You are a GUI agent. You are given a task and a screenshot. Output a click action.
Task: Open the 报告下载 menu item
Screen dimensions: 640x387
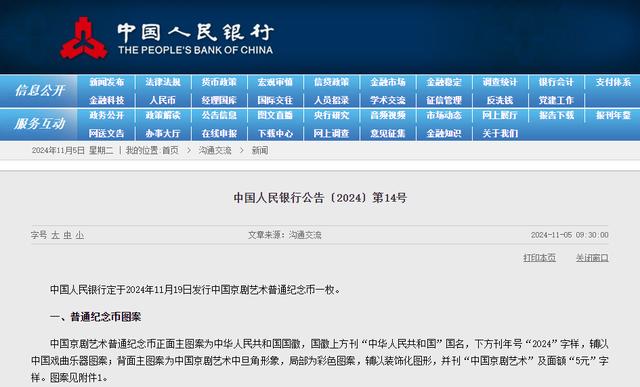[x=556, y=116]
